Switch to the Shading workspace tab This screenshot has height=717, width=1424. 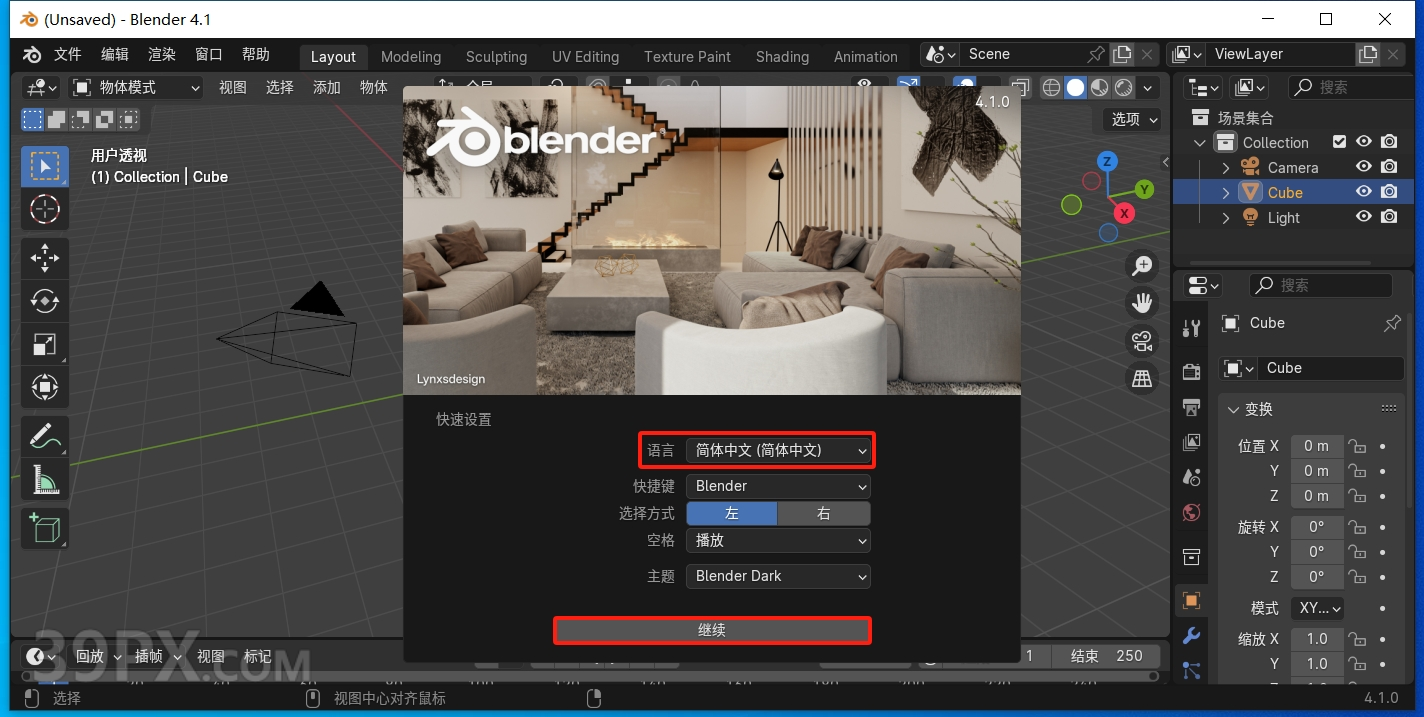[782, 56]
